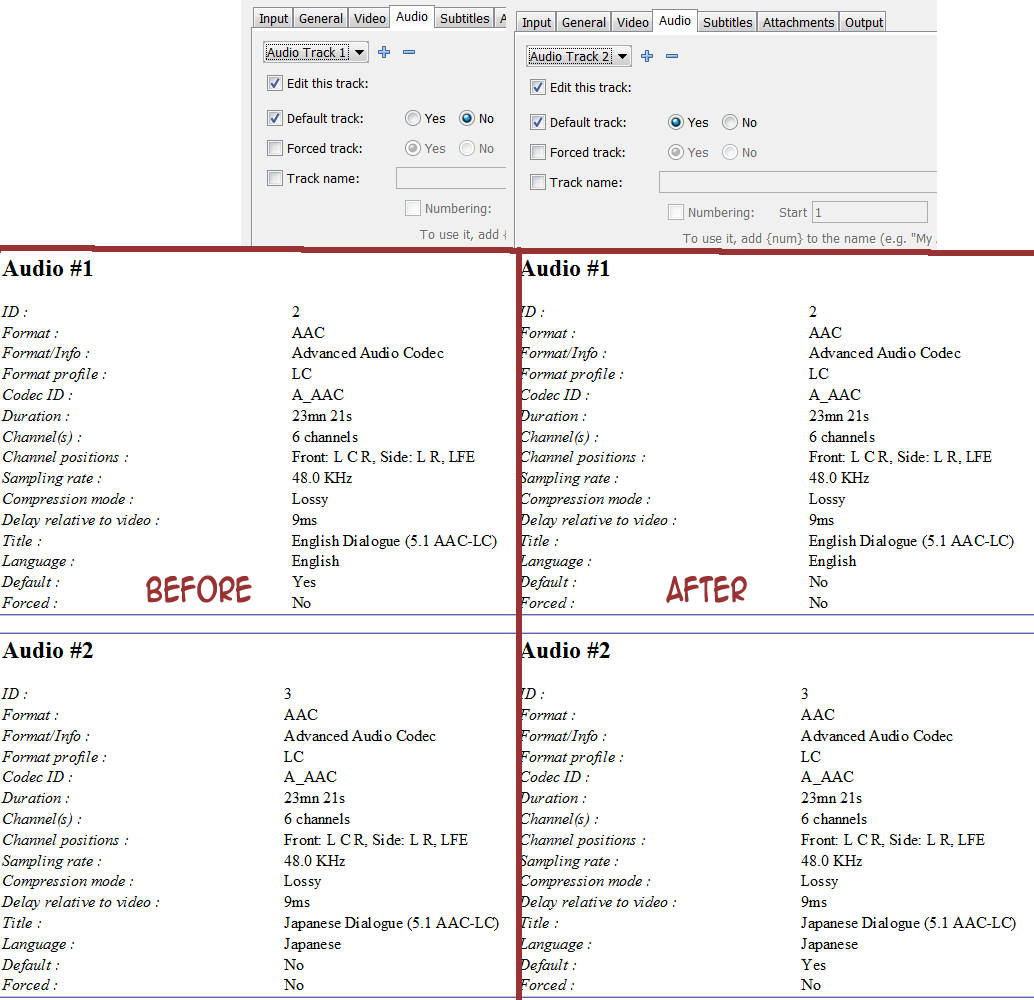This screenshot has height=1000, width=1034.
Task: Enable the 'Numbering' checkbox
Action: 675,211
